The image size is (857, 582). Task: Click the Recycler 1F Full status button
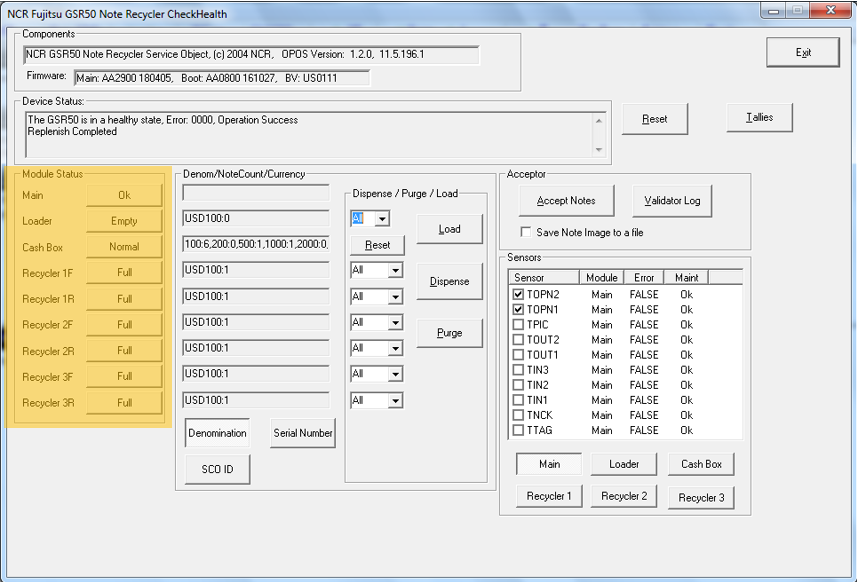pos(124,272)
